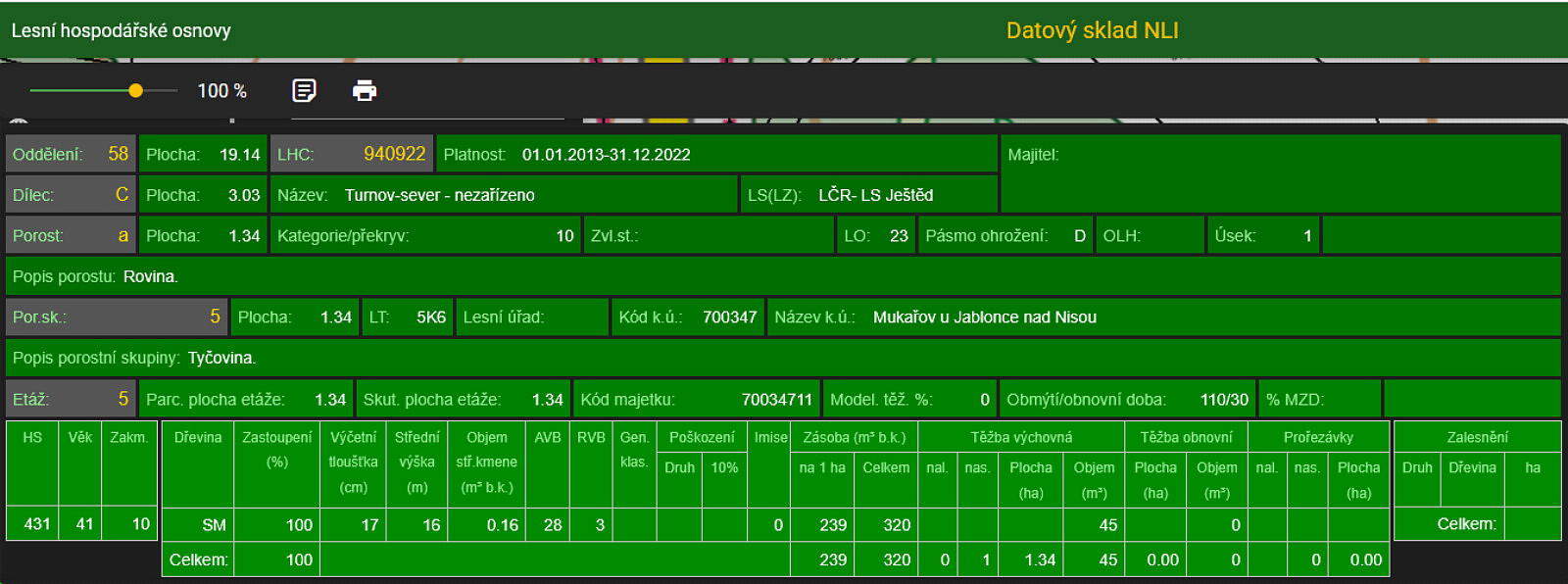Click Střední výška value 16
This screenshot has width=1568, height=584.
(431, 525)
